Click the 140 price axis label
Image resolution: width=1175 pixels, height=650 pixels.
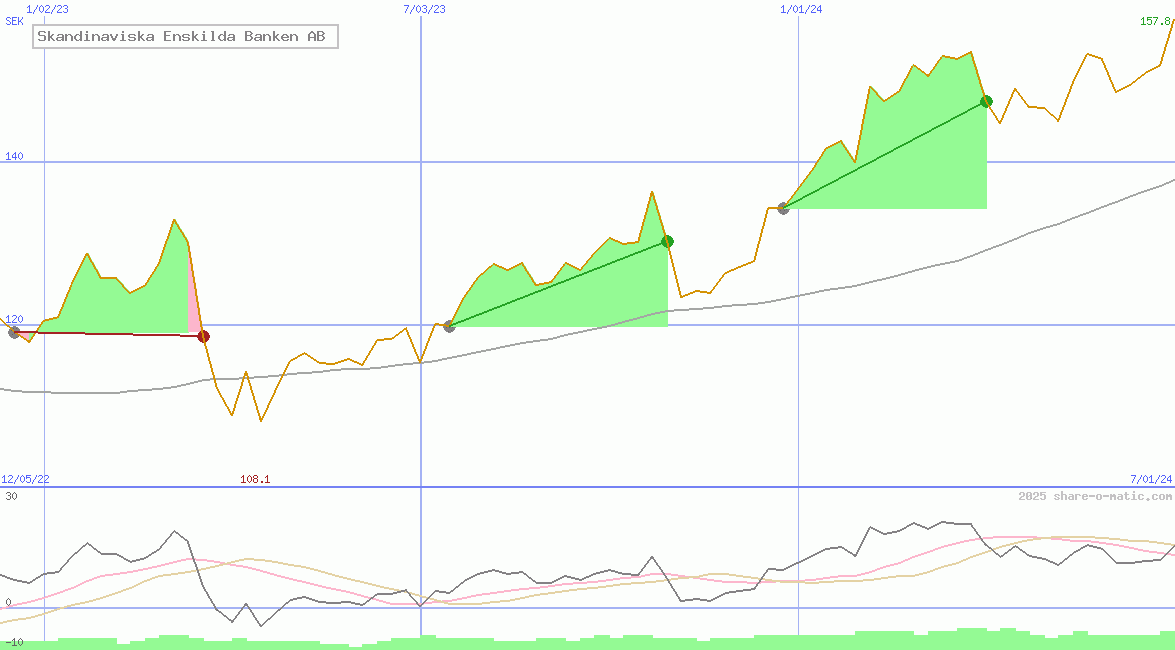14,156
